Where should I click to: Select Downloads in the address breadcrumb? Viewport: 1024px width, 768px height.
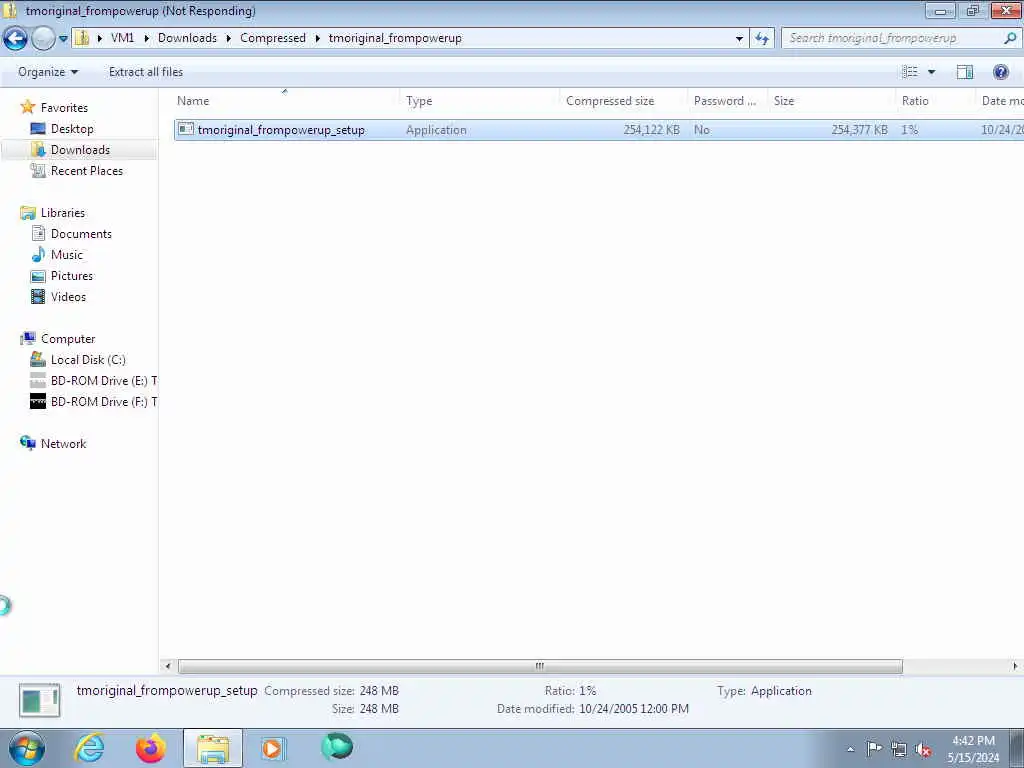click(187, 38)
